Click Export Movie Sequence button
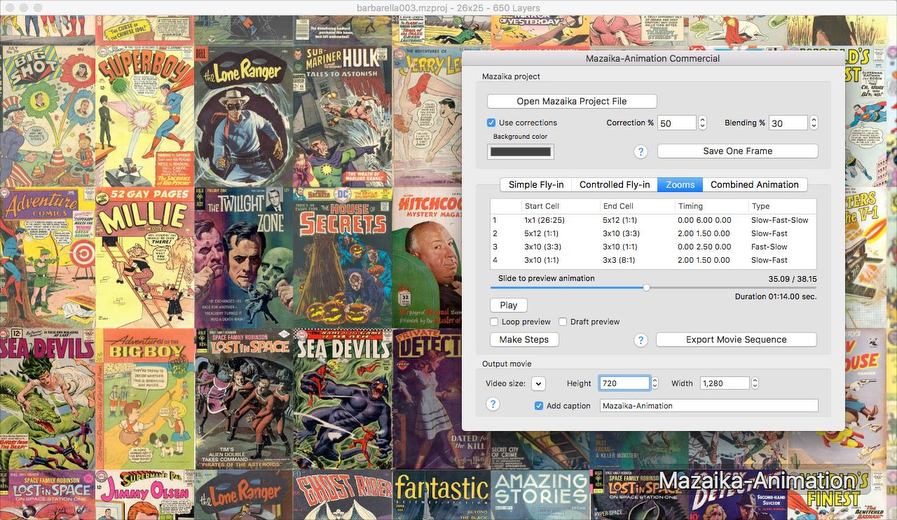Screen dimensions: 897x520 coord(736,339)
